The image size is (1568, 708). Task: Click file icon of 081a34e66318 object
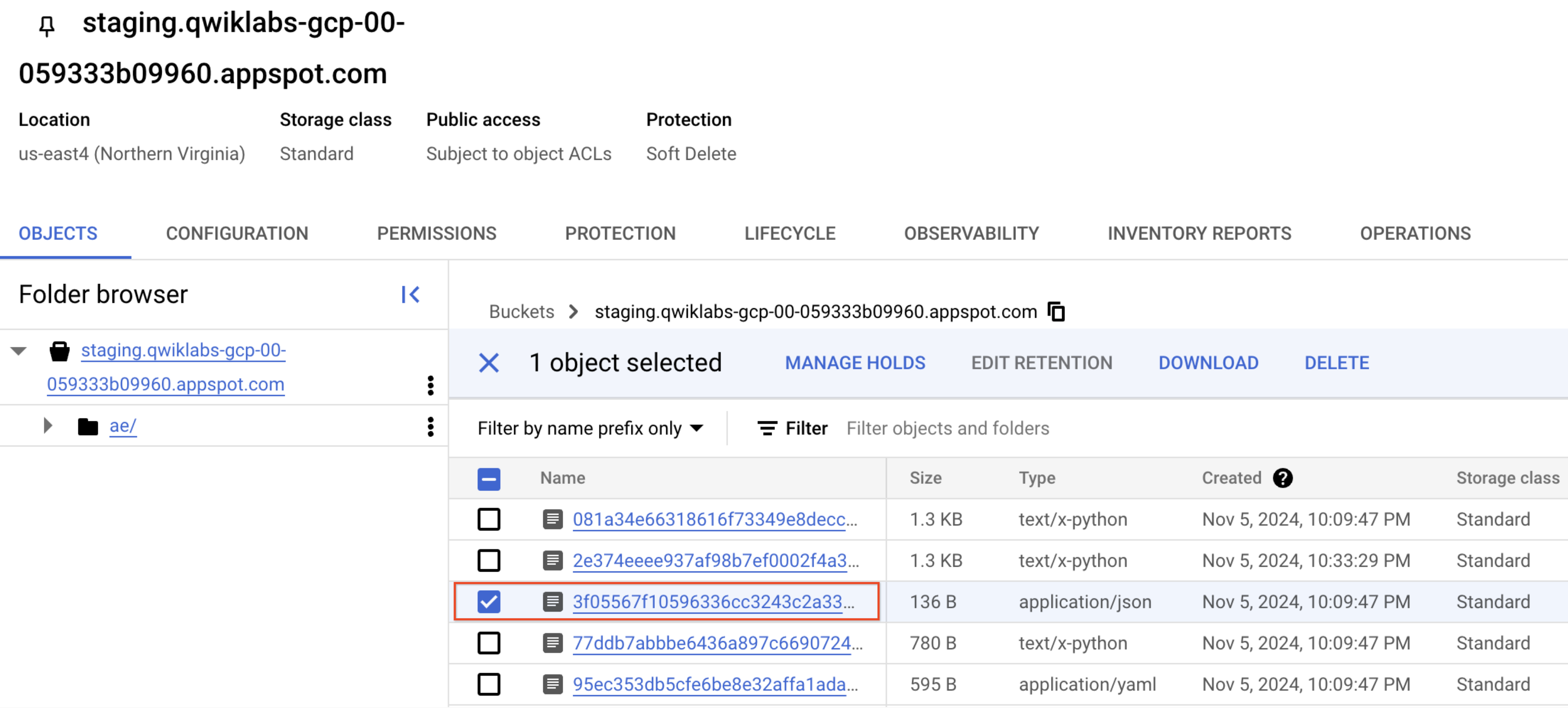553,519
